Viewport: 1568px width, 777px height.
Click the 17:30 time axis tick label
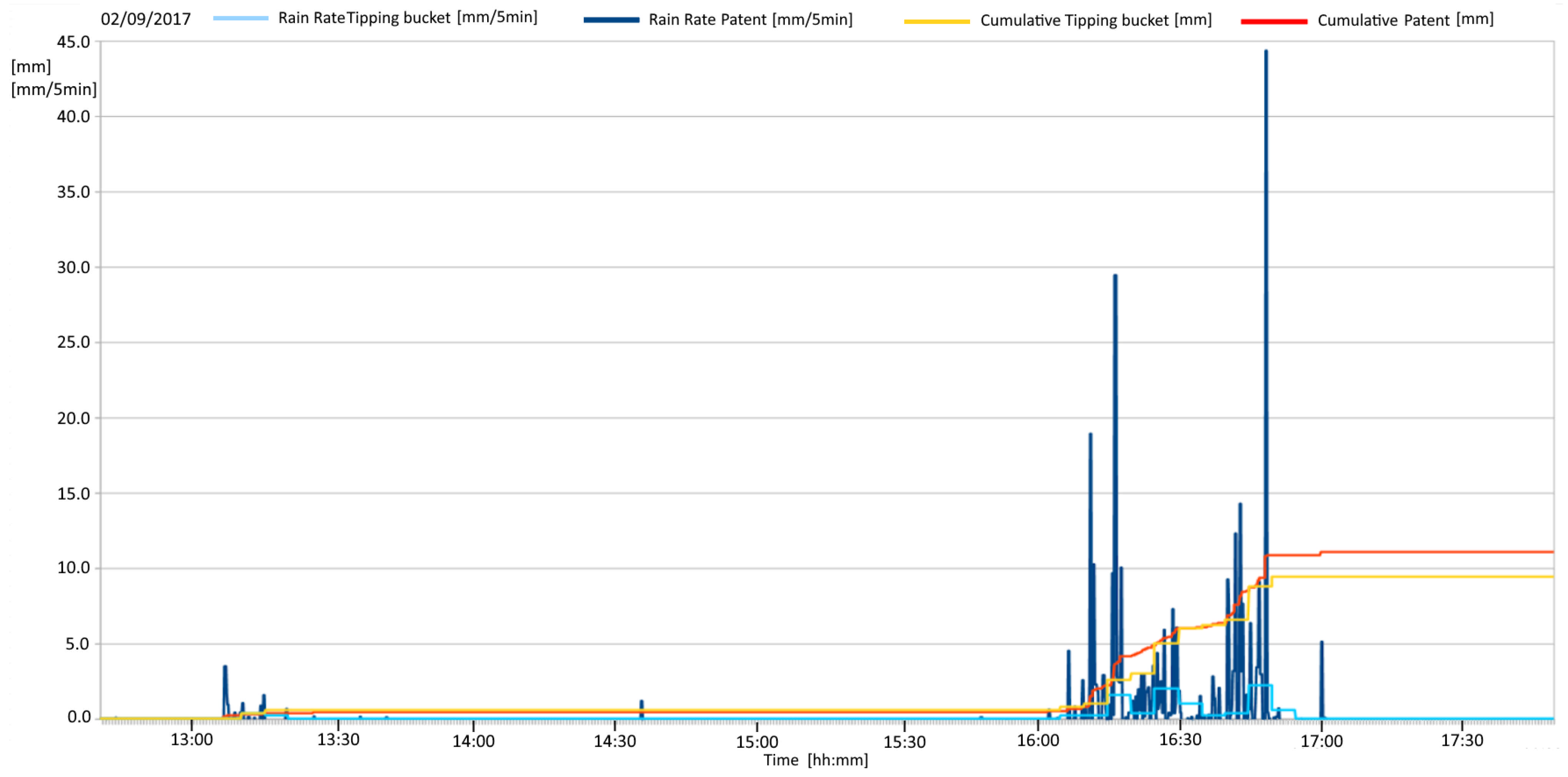1461,740
